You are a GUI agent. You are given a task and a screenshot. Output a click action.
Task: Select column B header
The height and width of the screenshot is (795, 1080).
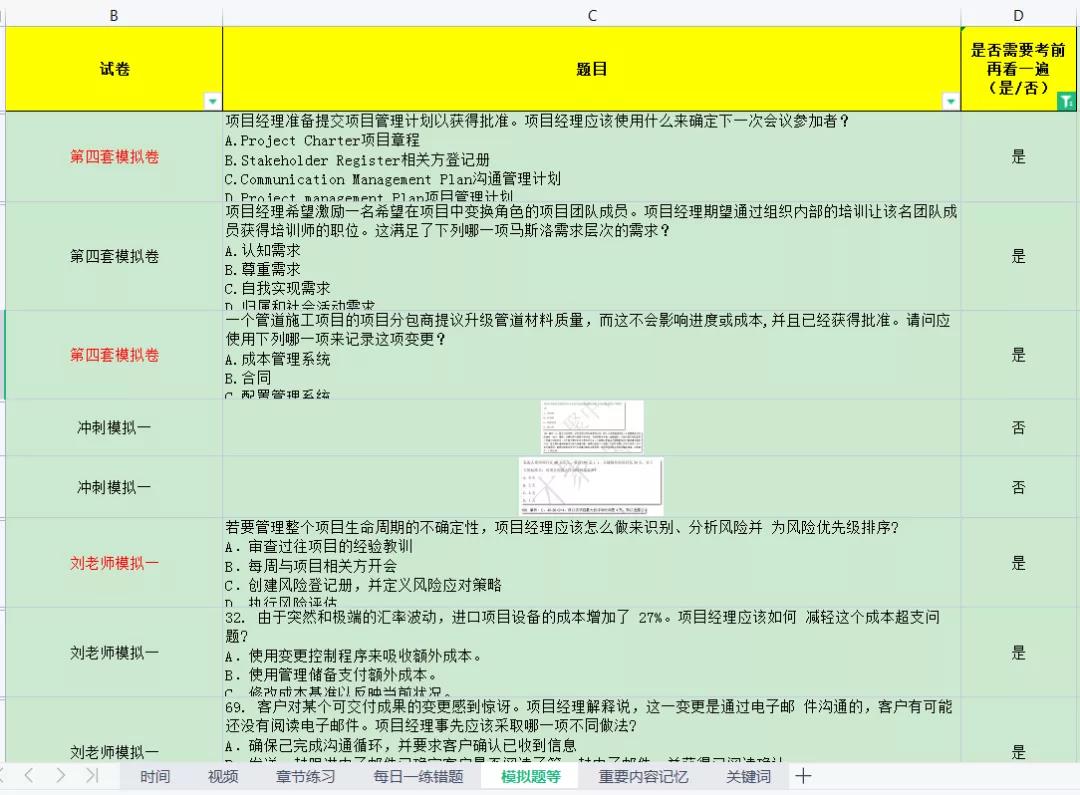[x=114, y=15]
